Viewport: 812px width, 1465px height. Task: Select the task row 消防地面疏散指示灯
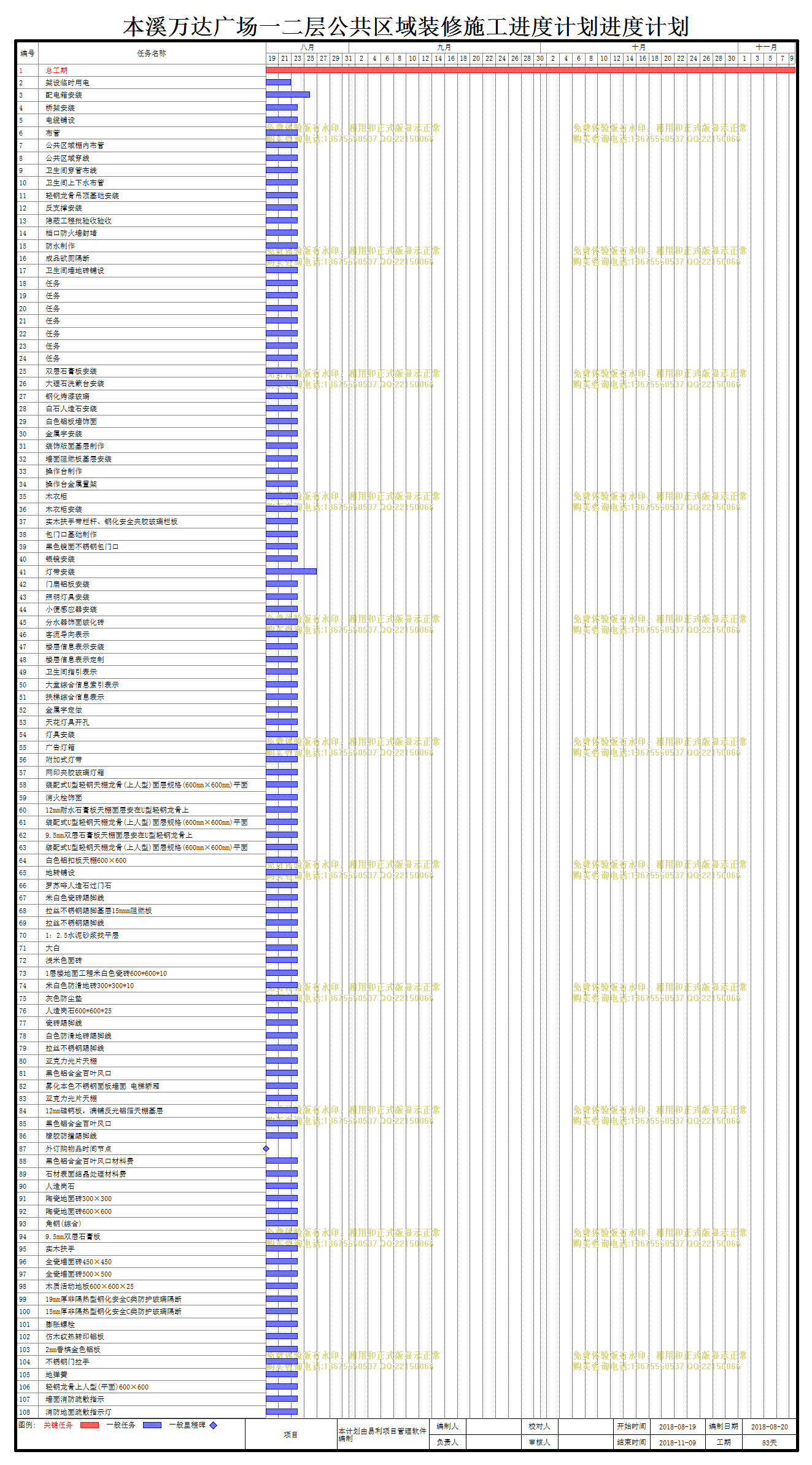[141, 1412]
